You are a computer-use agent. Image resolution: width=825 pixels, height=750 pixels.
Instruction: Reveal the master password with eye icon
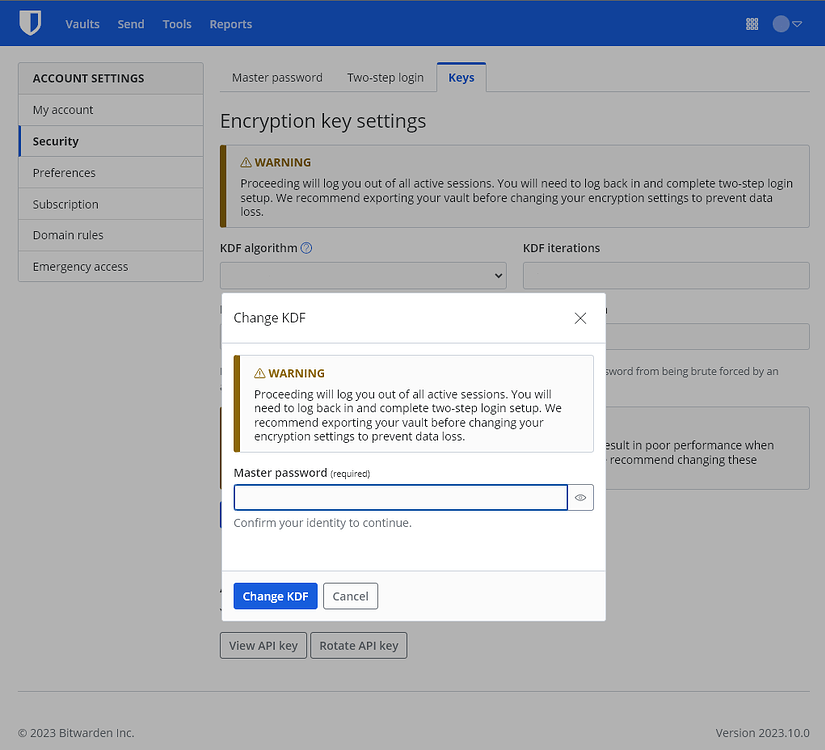tap(580, 497)
